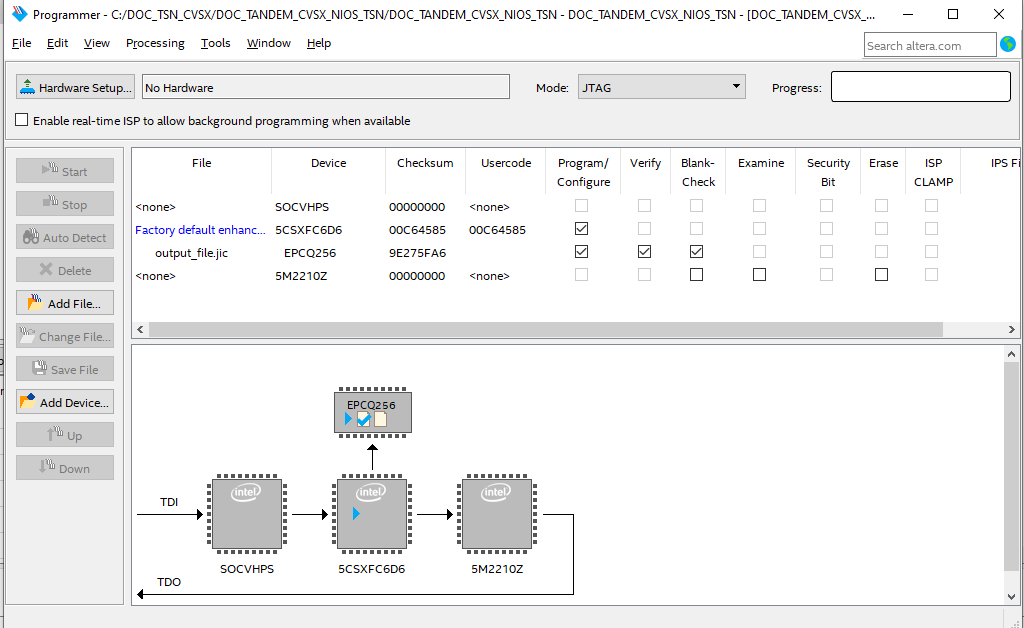This screenshot has width=1024, height=628.
Task: Uncheck Program/Configure for output_file.jic row
Action: (581, 251)
